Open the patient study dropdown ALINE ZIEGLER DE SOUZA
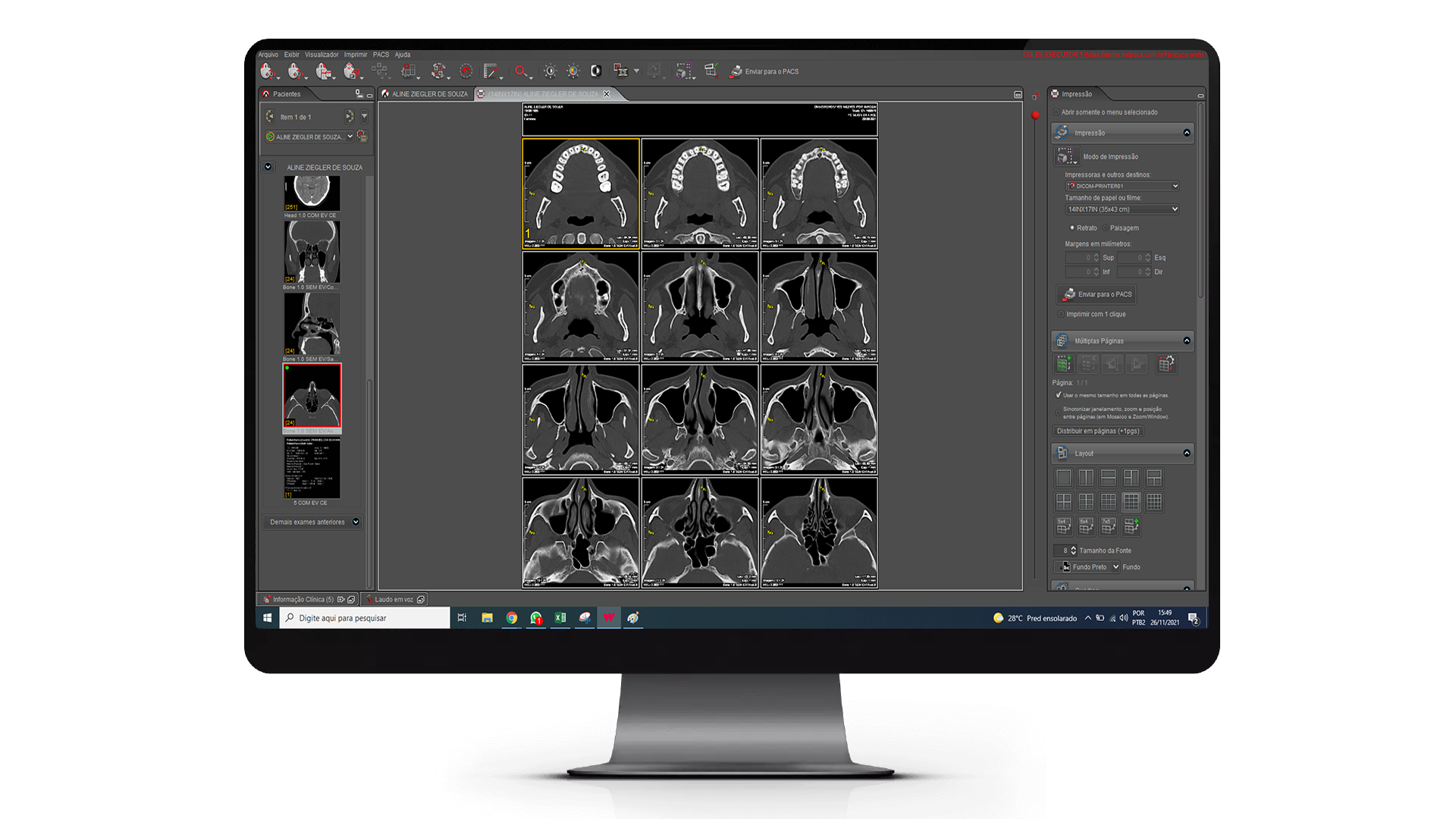 click(x=309, y=136)
